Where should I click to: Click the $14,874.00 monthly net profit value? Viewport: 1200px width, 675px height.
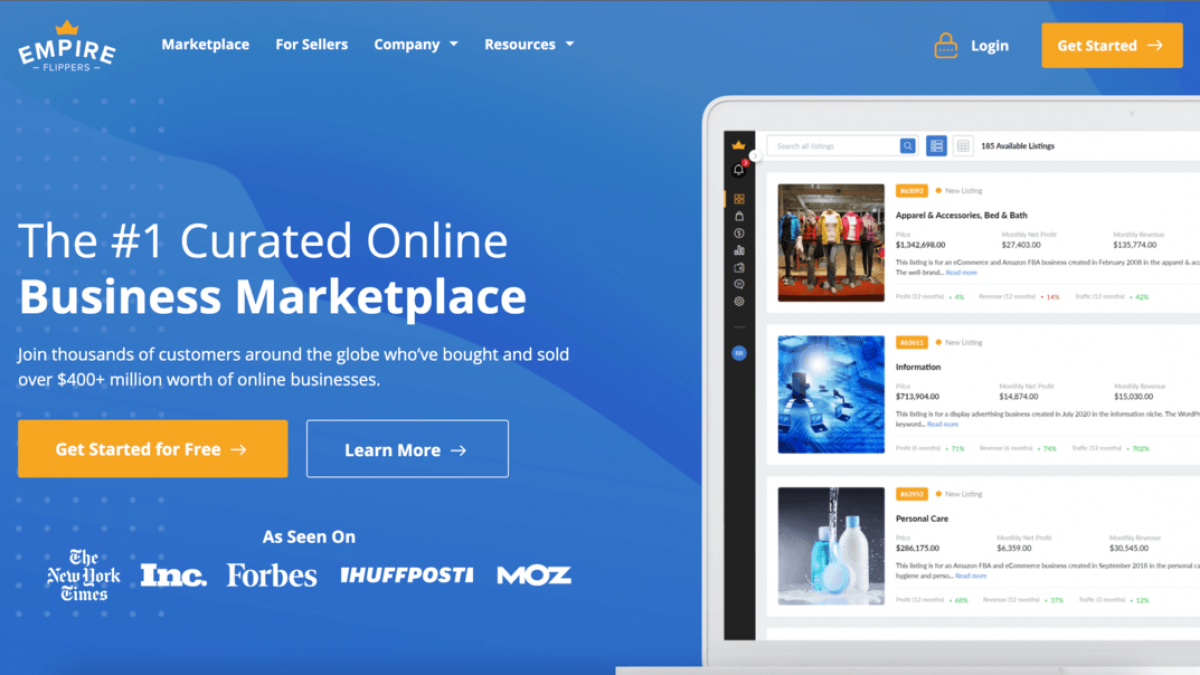pos(1019,397)
